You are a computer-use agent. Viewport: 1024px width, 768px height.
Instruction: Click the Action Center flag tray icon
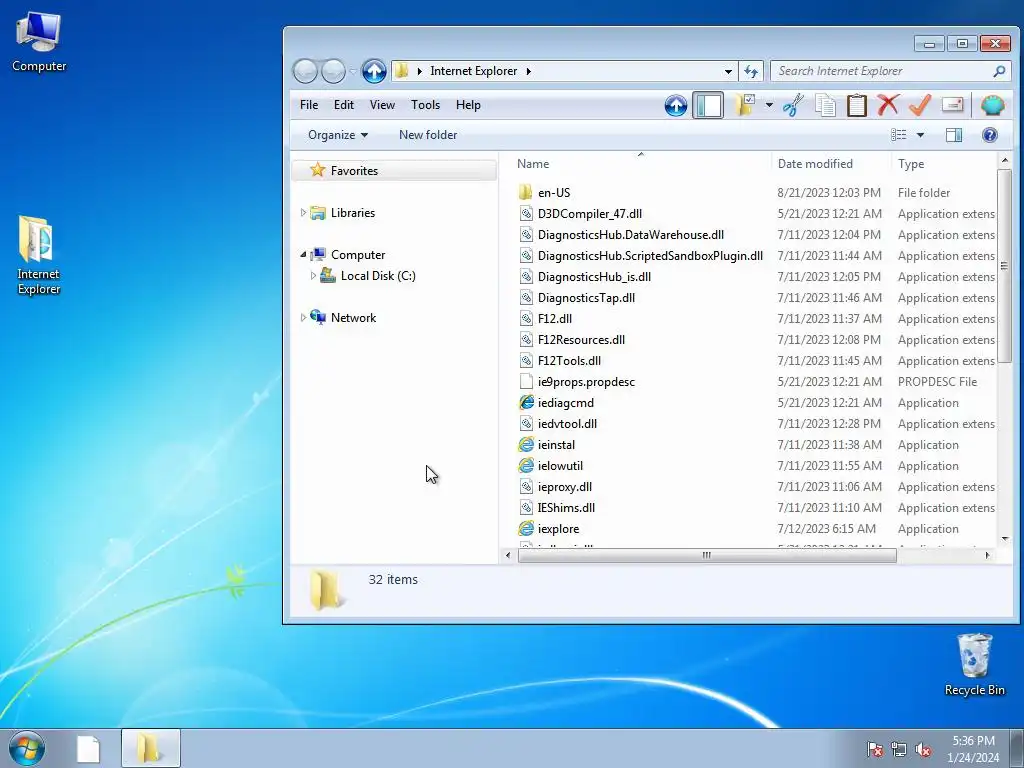tap(874, 749)
